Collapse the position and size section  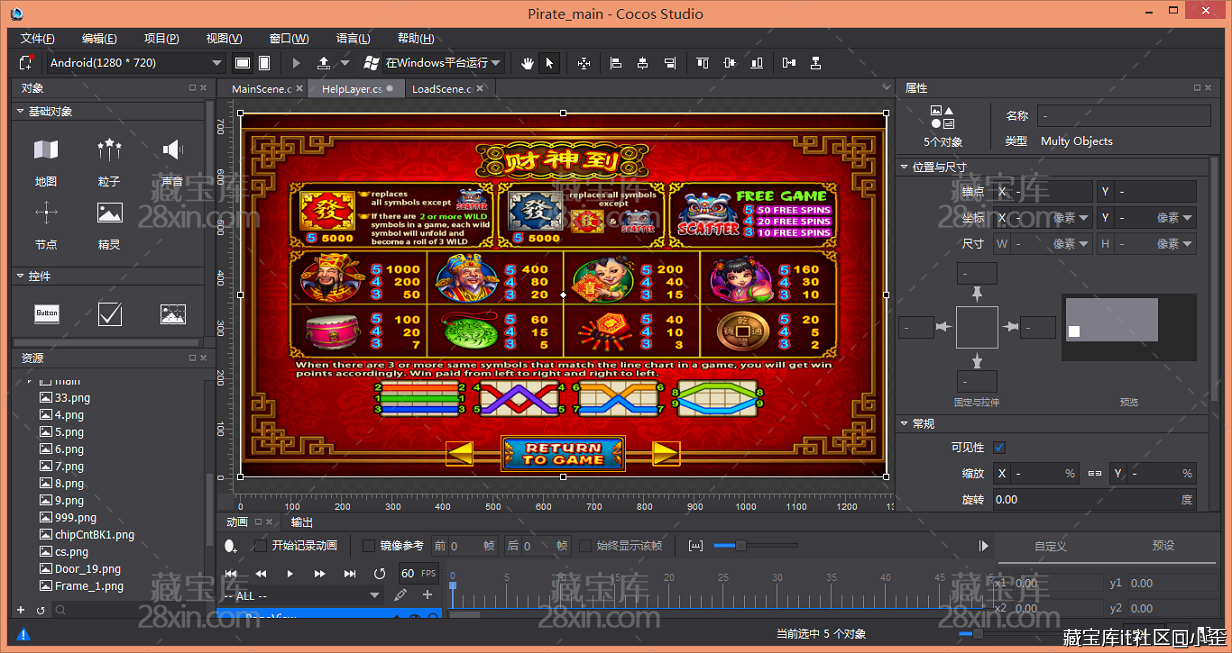tap(904, 167)
